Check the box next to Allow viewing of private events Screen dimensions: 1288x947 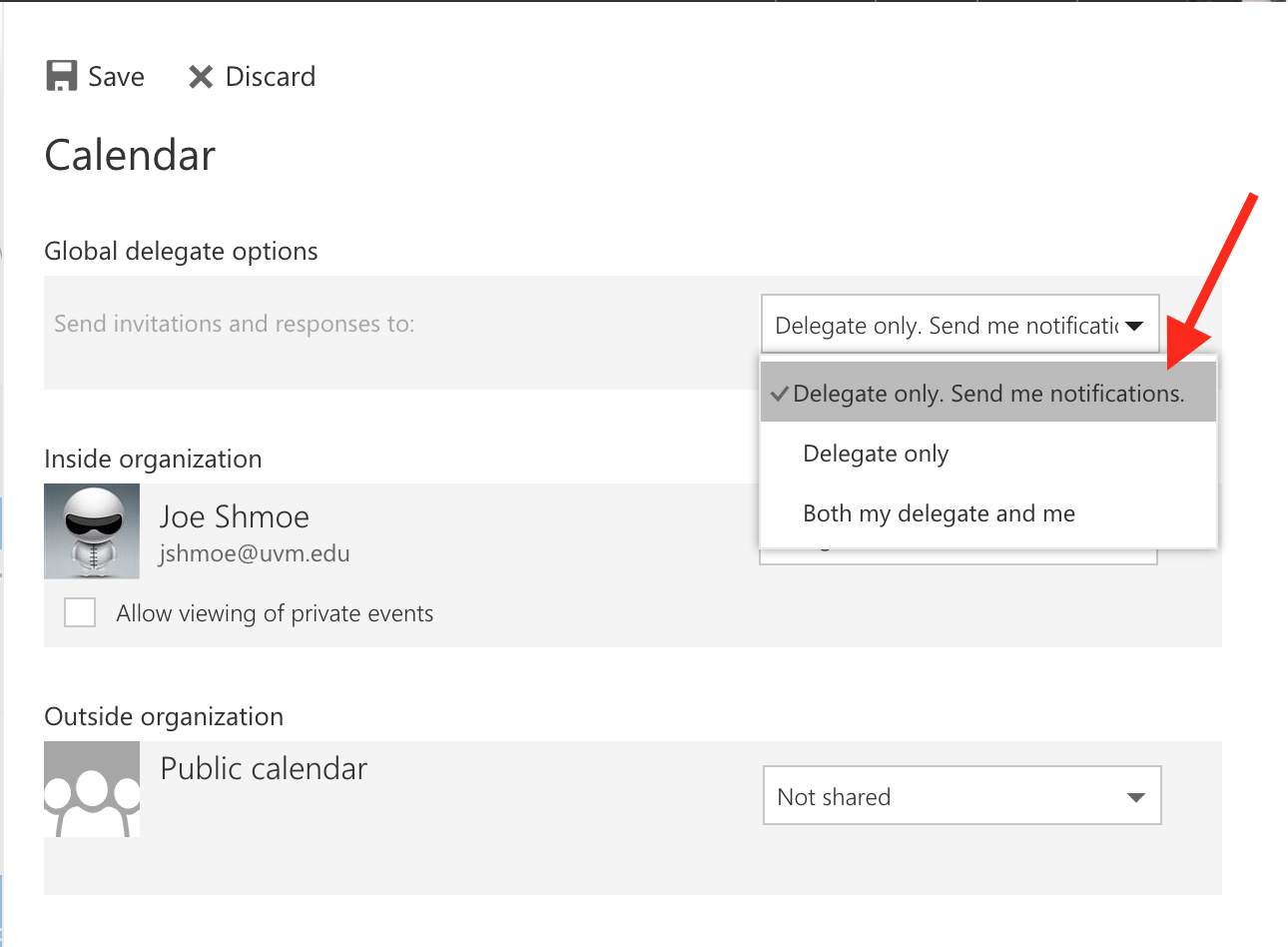click(x=79, y=611)
